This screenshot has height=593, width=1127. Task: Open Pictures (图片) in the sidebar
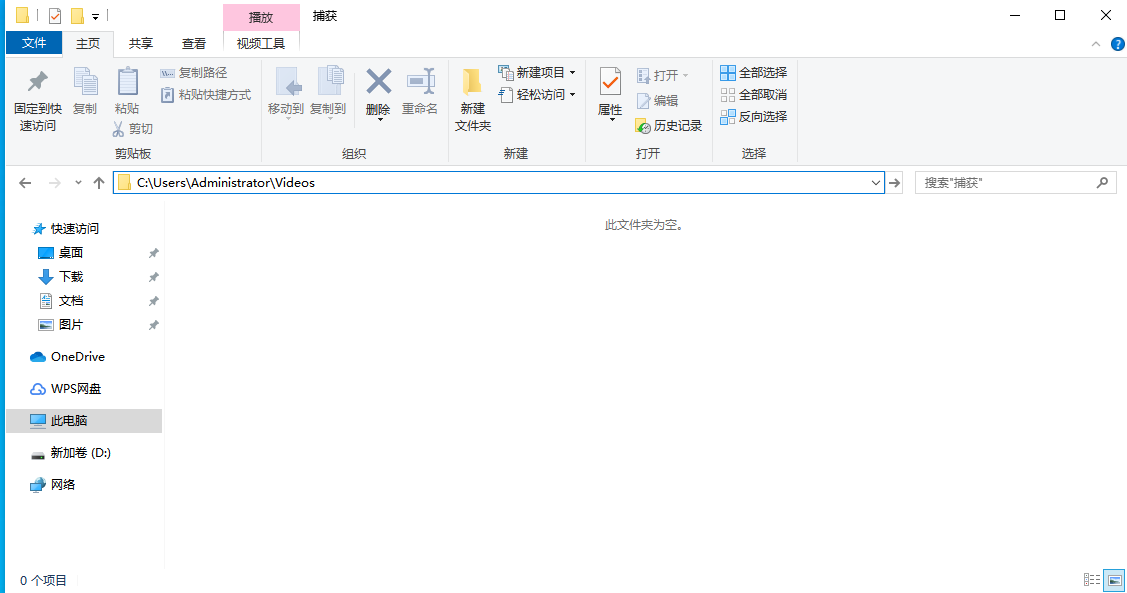click(60, 325)
